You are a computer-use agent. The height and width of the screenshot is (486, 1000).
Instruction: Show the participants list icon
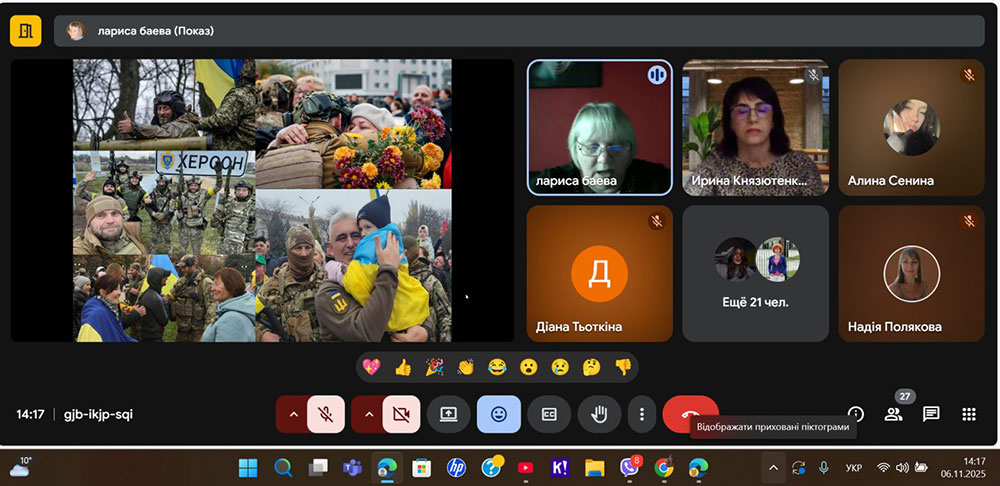[x=893, y=414]
